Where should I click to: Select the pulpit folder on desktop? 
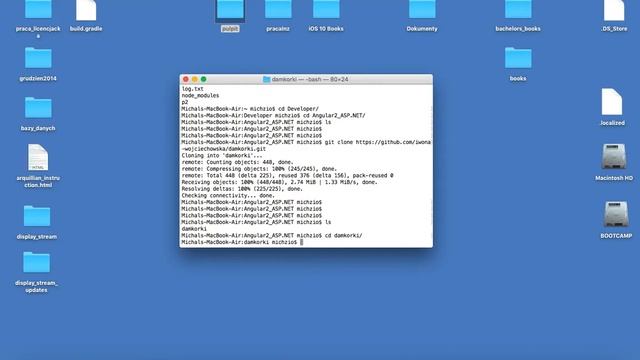click(x=230, y=10)
